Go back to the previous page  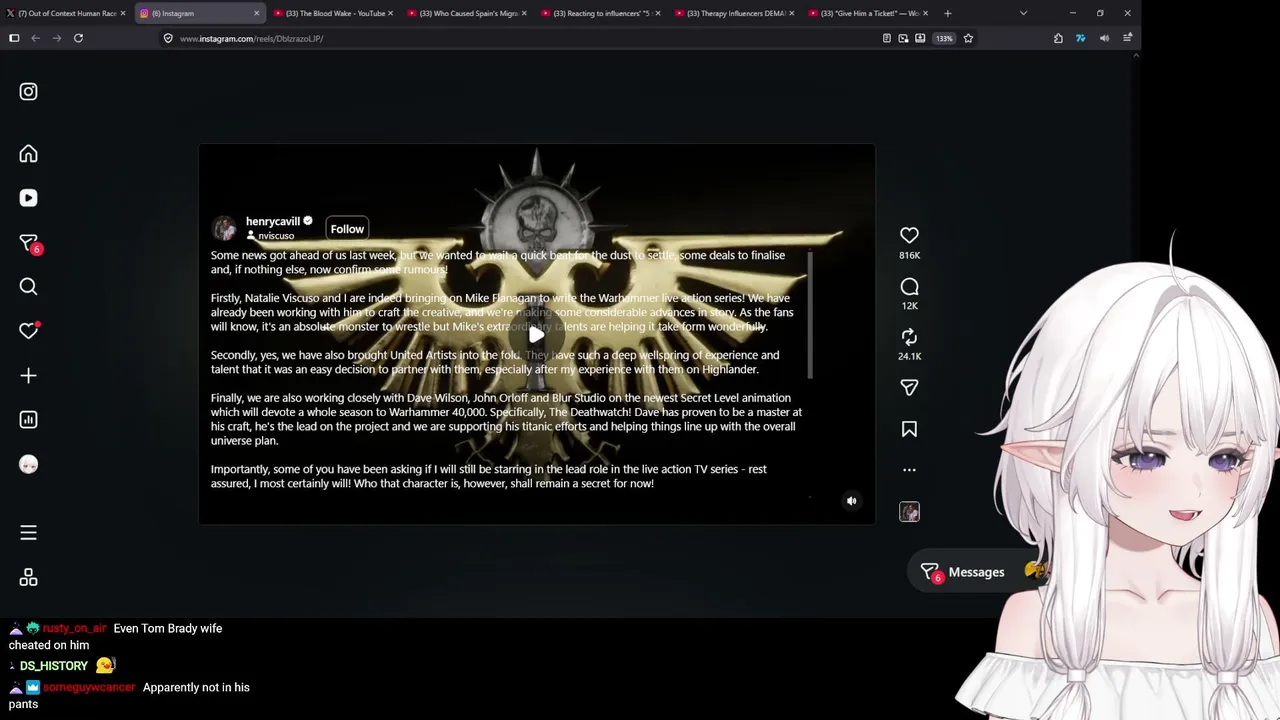[35, 38]
